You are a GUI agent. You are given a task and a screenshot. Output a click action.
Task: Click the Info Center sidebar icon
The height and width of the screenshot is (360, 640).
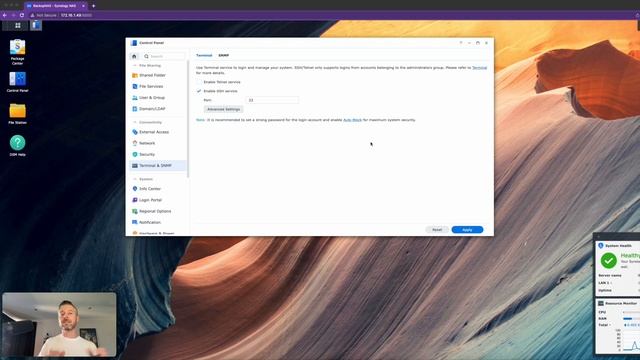[x=135, y=189]
